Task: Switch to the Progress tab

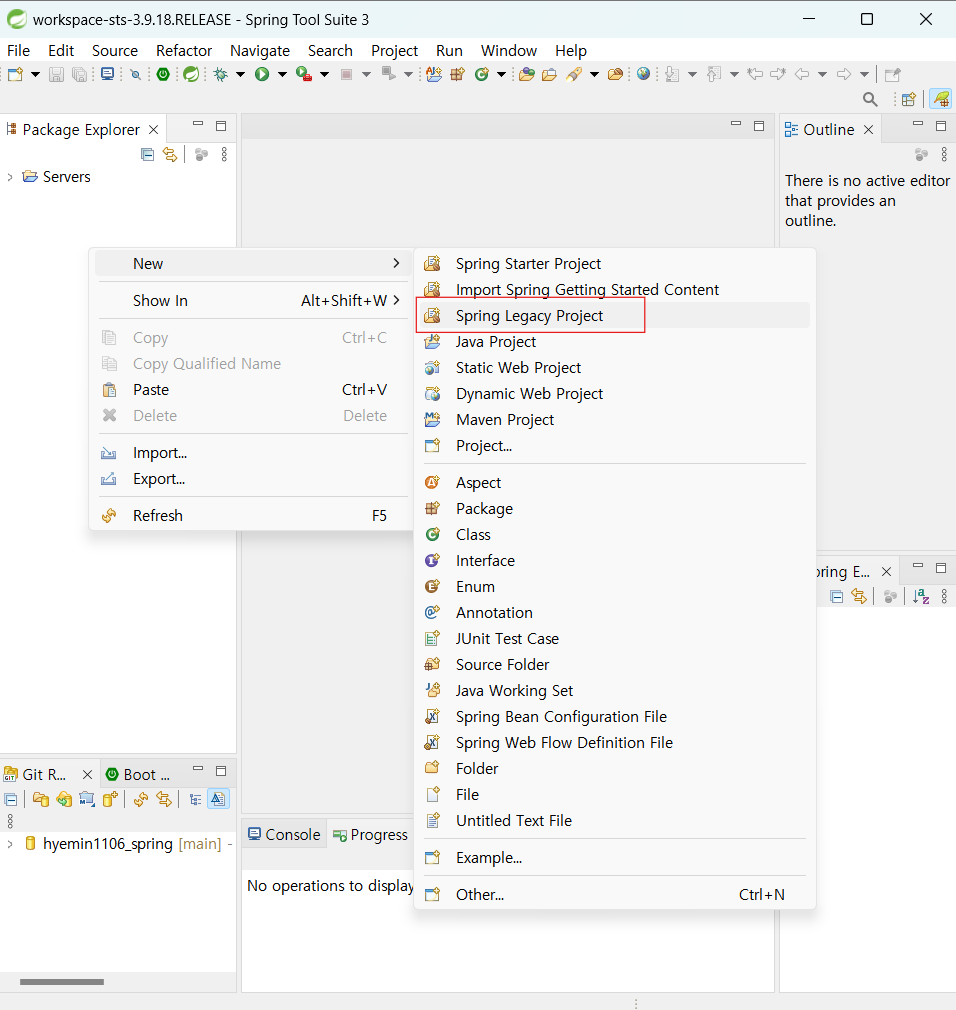Action: [370, 834]
